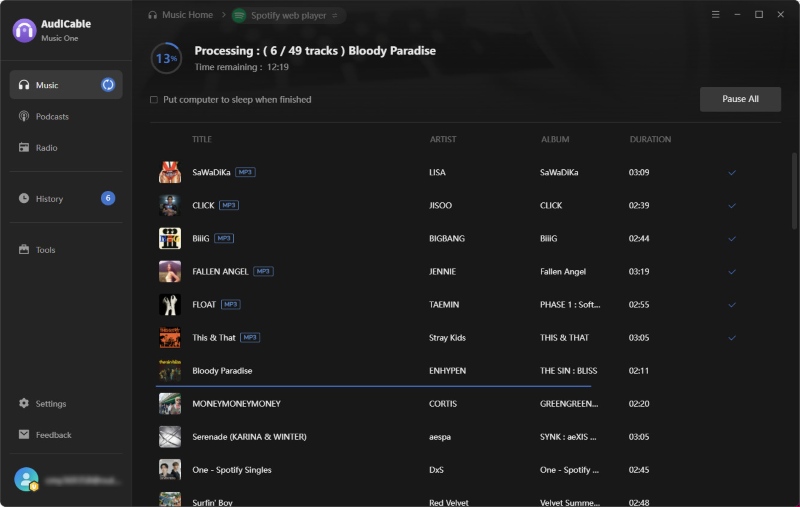Click artist name aespa
The width and height of the screenshot is (800, 507).
[440, 437]
